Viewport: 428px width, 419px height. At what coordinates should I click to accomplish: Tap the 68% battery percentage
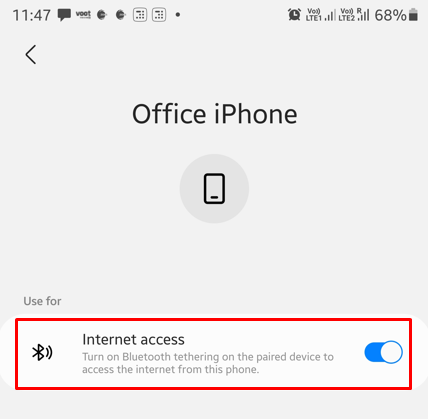[x=391, y=15]
